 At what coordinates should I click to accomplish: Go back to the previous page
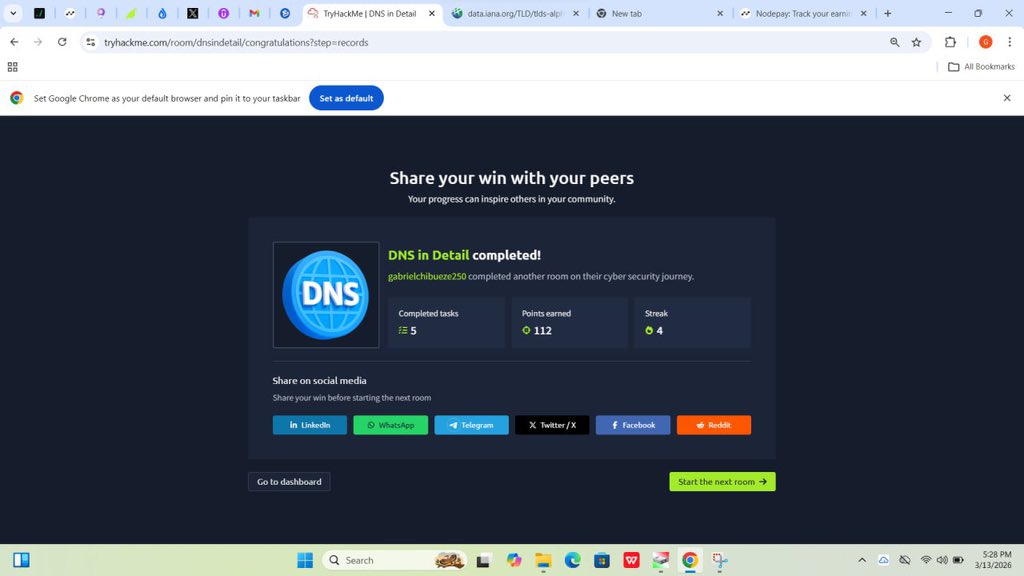tap(14, 42)
